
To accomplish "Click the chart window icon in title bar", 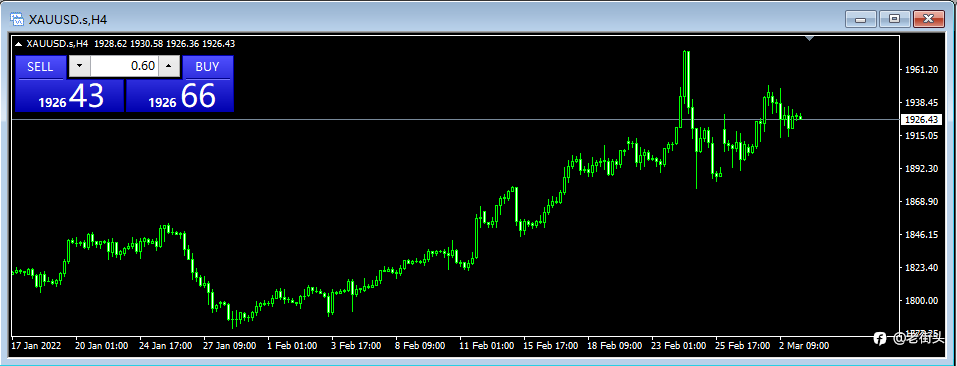I will pyautogui.click(x=18, y=19).
